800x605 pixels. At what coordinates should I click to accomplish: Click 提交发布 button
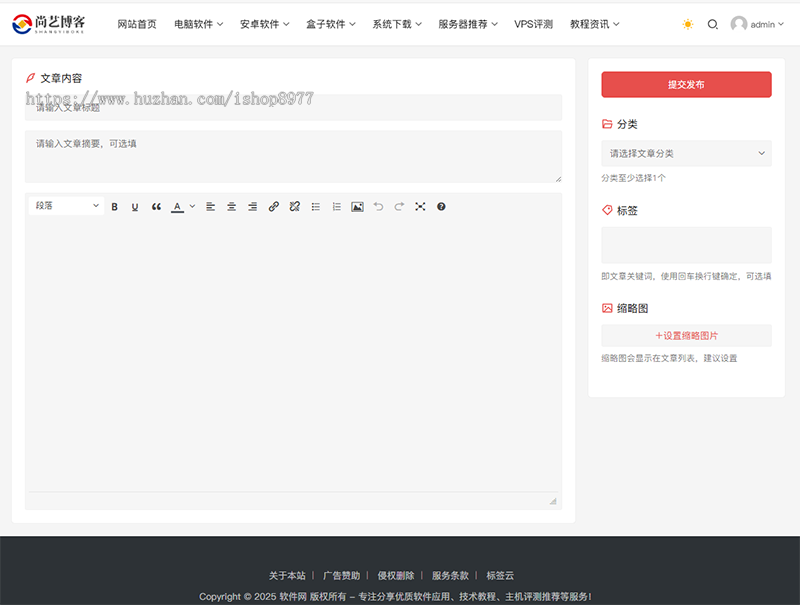pos(686,85)
